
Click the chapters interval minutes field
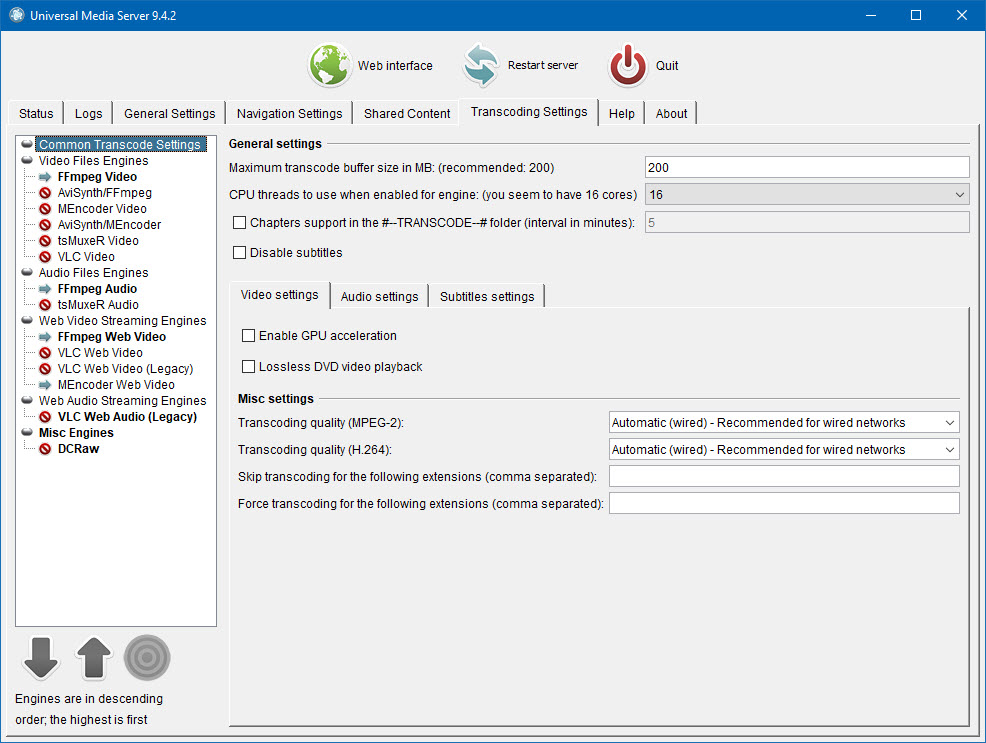point(807,223)
